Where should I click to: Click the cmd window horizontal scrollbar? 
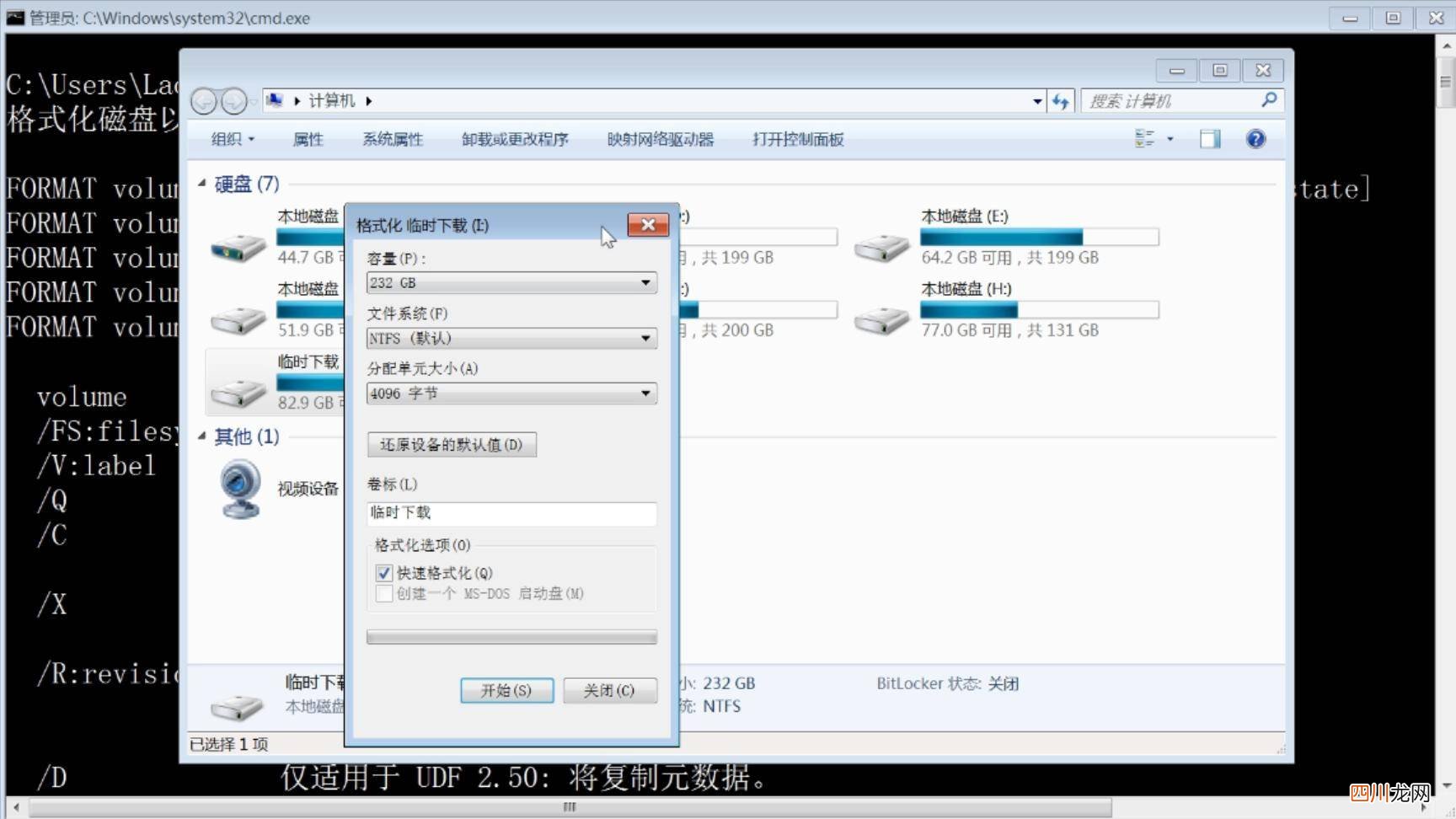[569, 807]
